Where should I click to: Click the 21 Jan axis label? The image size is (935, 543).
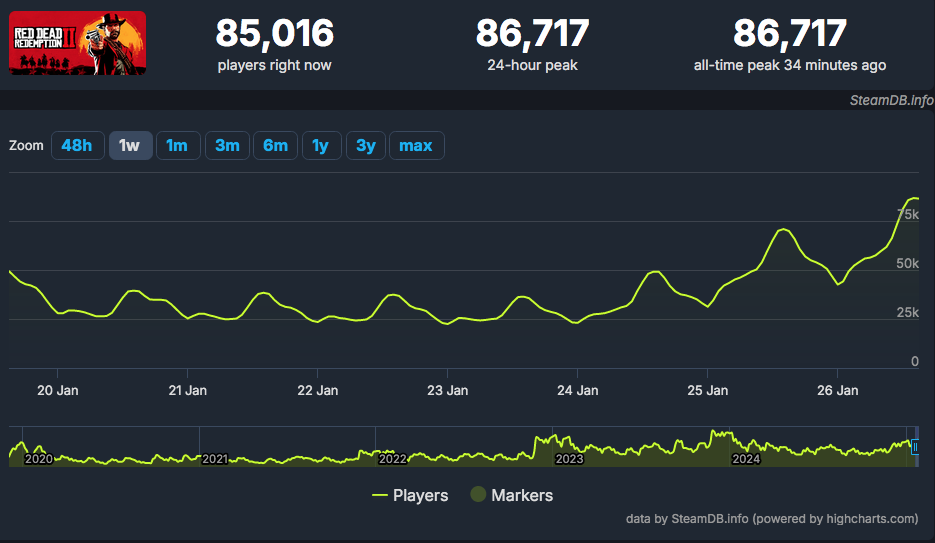click(188, 390)
